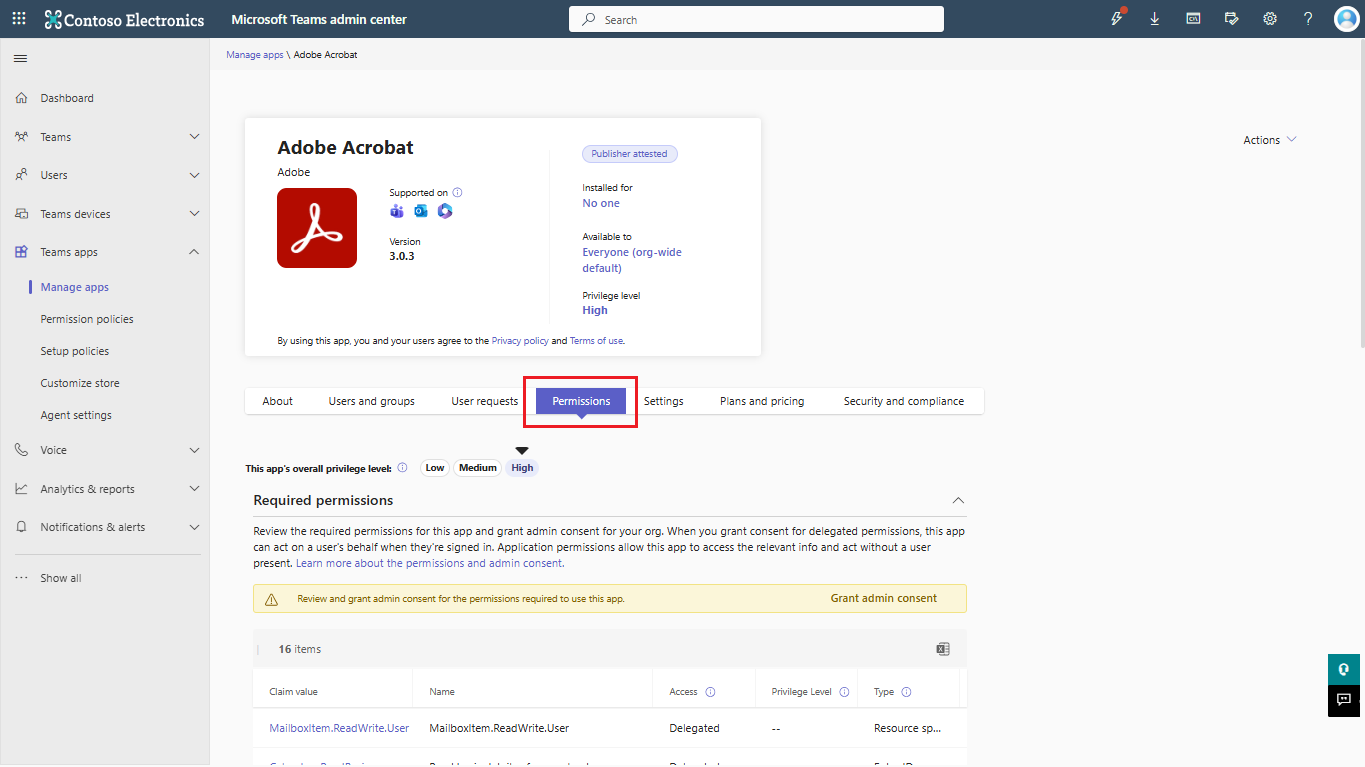Click Manage apps breadcrumb link

tap(255, 55)
